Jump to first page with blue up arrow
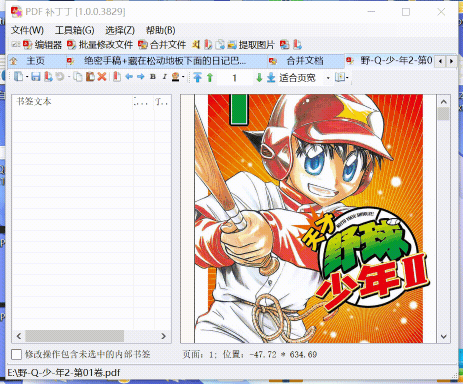Image resolution: width=463 pixels, height=384 pixels. click(197, 77)
